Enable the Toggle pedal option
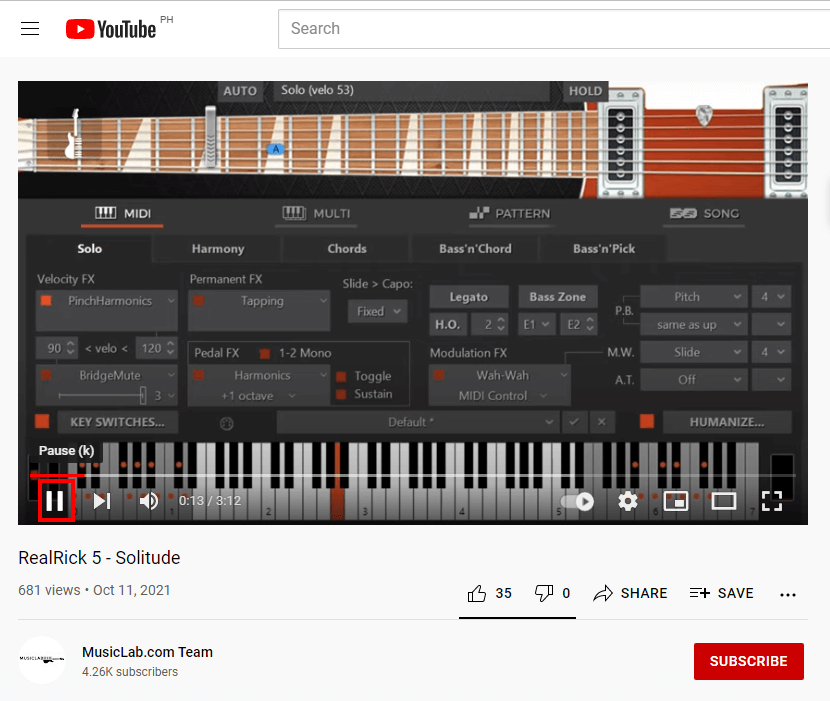 [341, 376]
